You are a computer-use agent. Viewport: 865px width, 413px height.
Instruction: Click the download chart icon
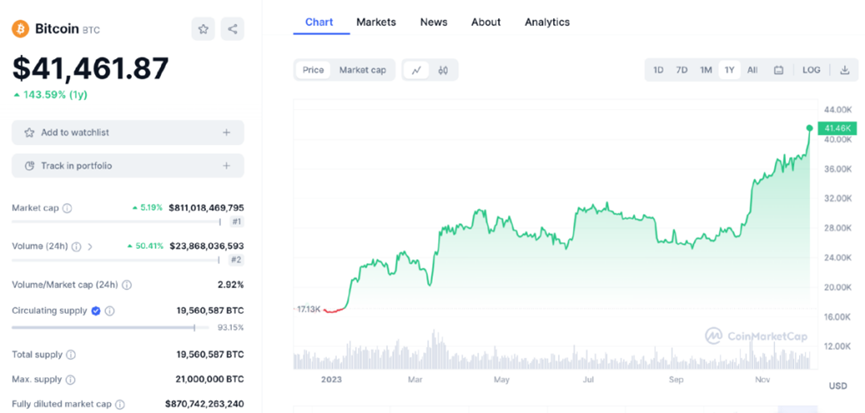844,70
